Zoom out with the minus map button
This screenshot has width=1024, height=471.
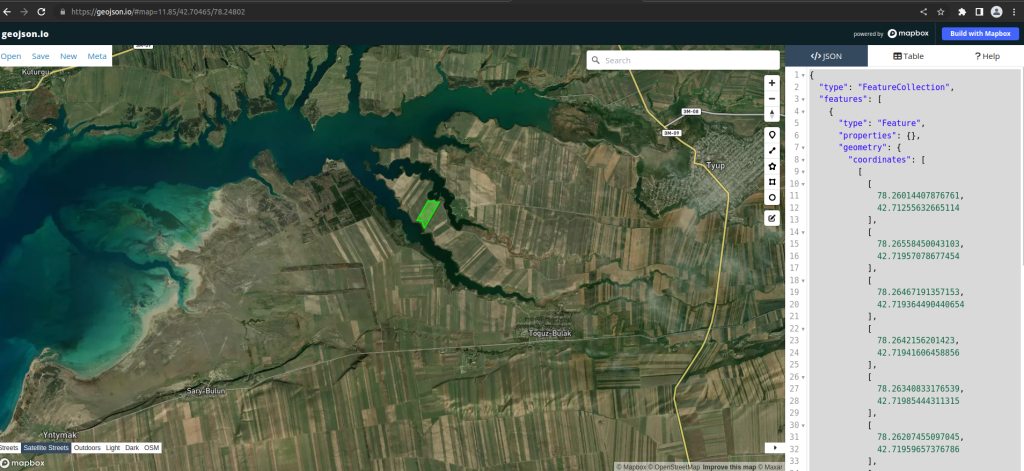point(772,99)
